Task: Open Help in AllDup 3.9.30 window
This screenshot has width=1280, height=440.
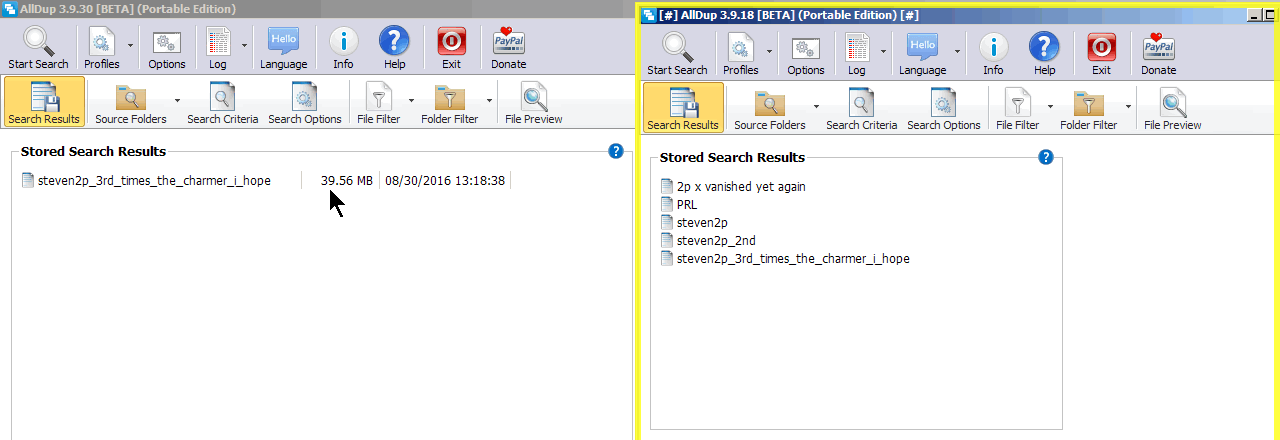Action: [394, 48]
